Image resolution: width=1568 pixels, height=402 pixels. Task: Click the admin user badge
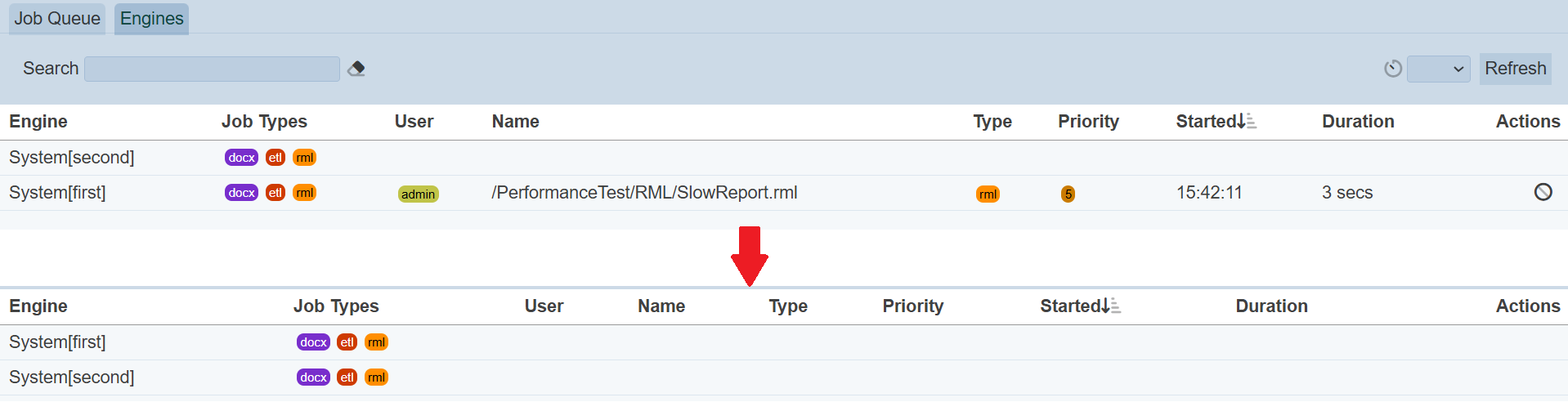pyautogui.click(x=418, y=194)
